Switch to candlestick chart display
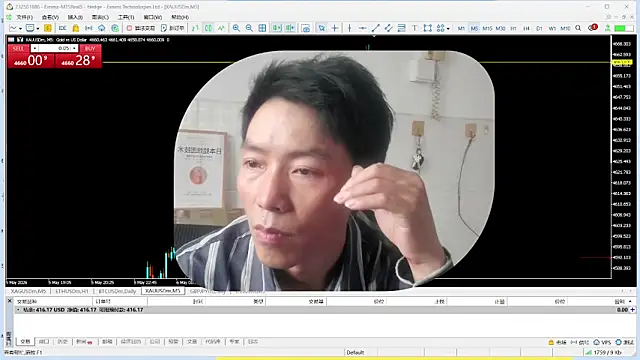This screenshot has width=640, height=360. [x=208, y=28]
